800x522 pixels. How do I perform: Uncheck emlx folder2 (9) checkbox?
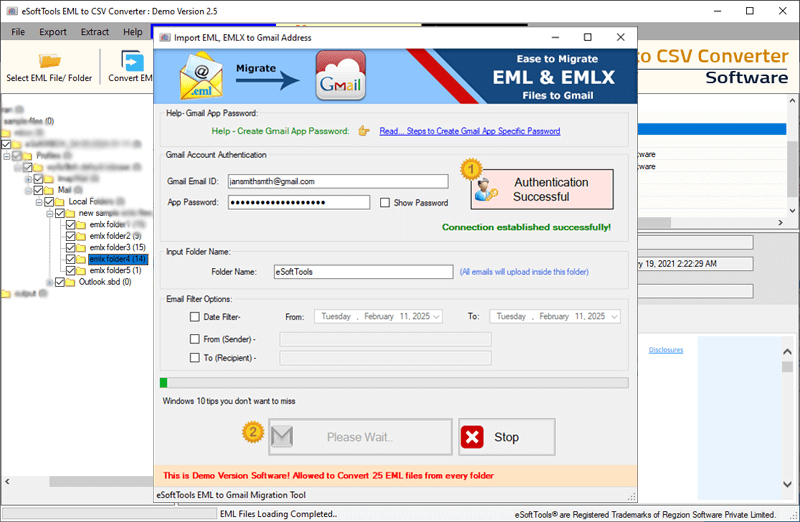click(70, 236)
